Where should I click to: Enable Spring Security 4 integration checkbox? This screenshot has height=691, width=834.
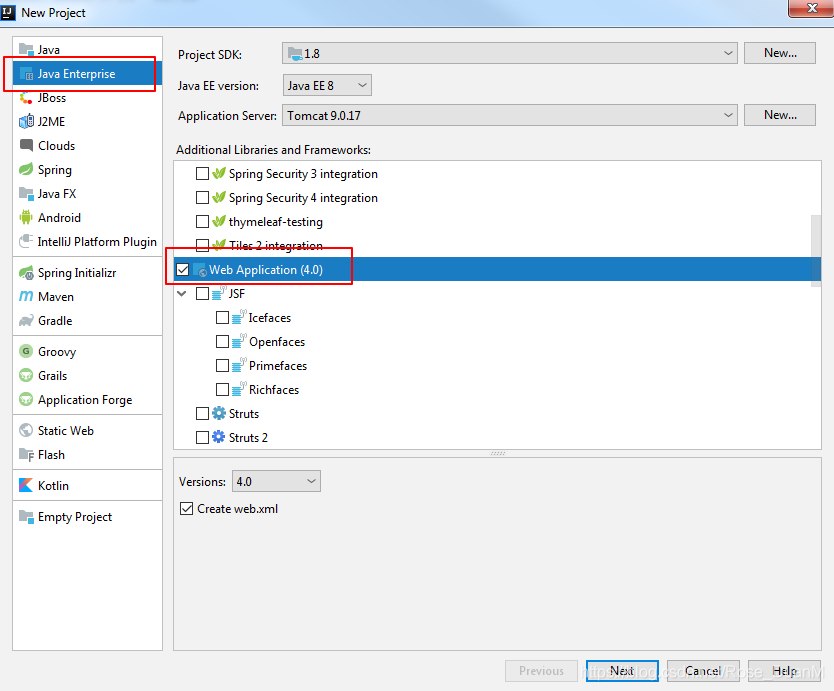202,198
